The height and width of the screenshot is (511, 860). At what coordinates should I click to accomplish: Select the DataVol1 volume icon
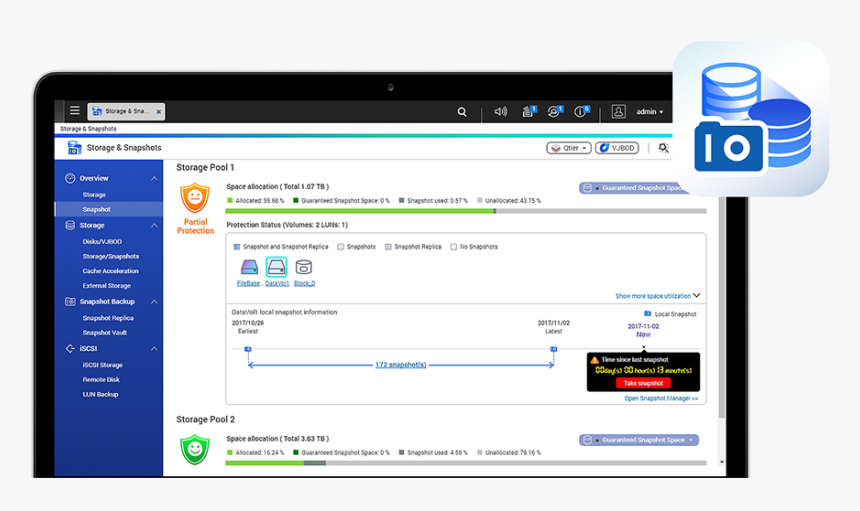coord(276,267)
